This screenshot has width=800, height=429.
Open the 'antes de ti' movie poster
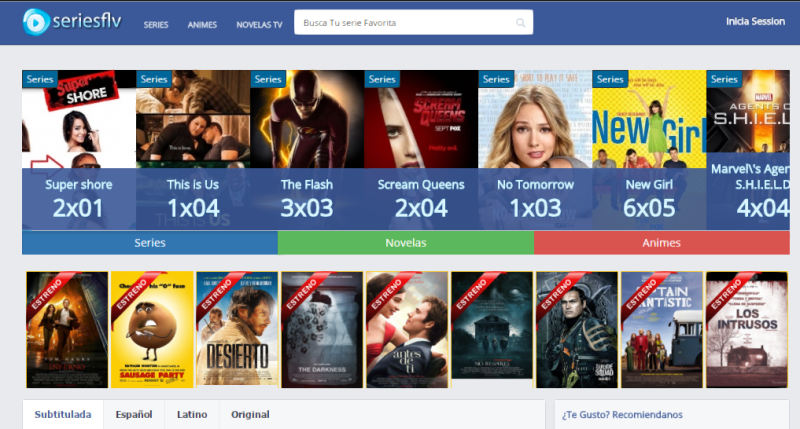coord(407,330)
